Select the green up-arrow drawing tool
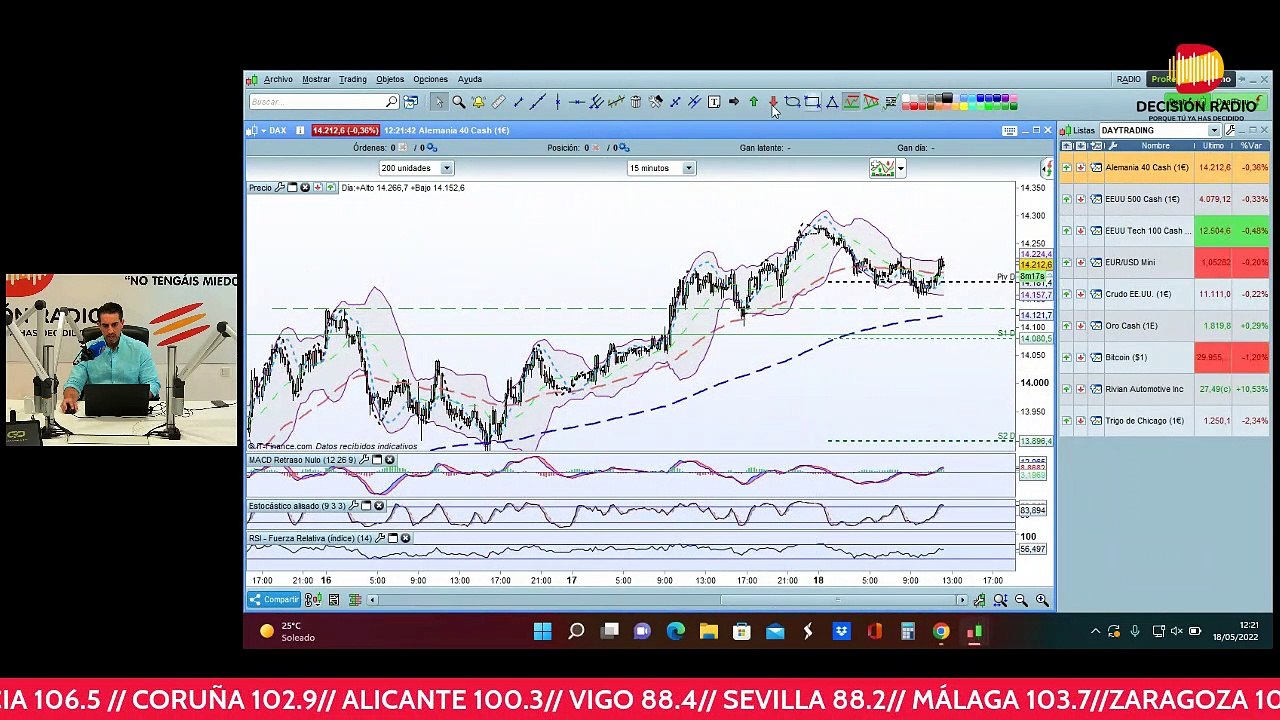This screenshot has width=1280, height=720. point(753,102)
